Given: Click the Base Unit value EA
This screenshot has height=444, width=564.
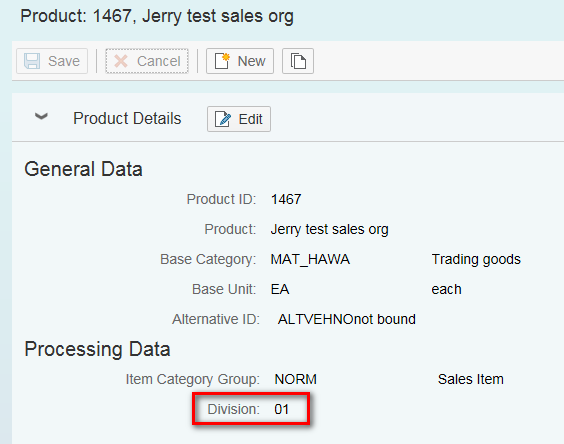Looking at the screenshot, I should click(280, 289).
